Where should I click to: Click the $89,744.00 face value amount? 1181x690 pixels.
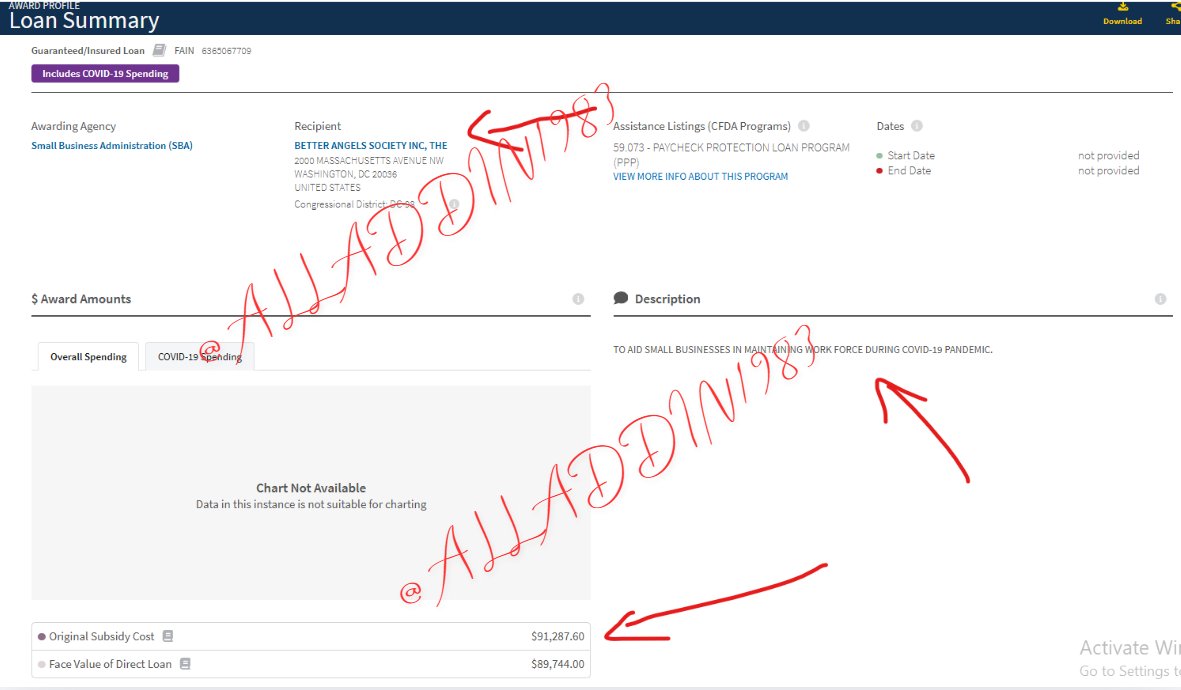pos(557,664)
